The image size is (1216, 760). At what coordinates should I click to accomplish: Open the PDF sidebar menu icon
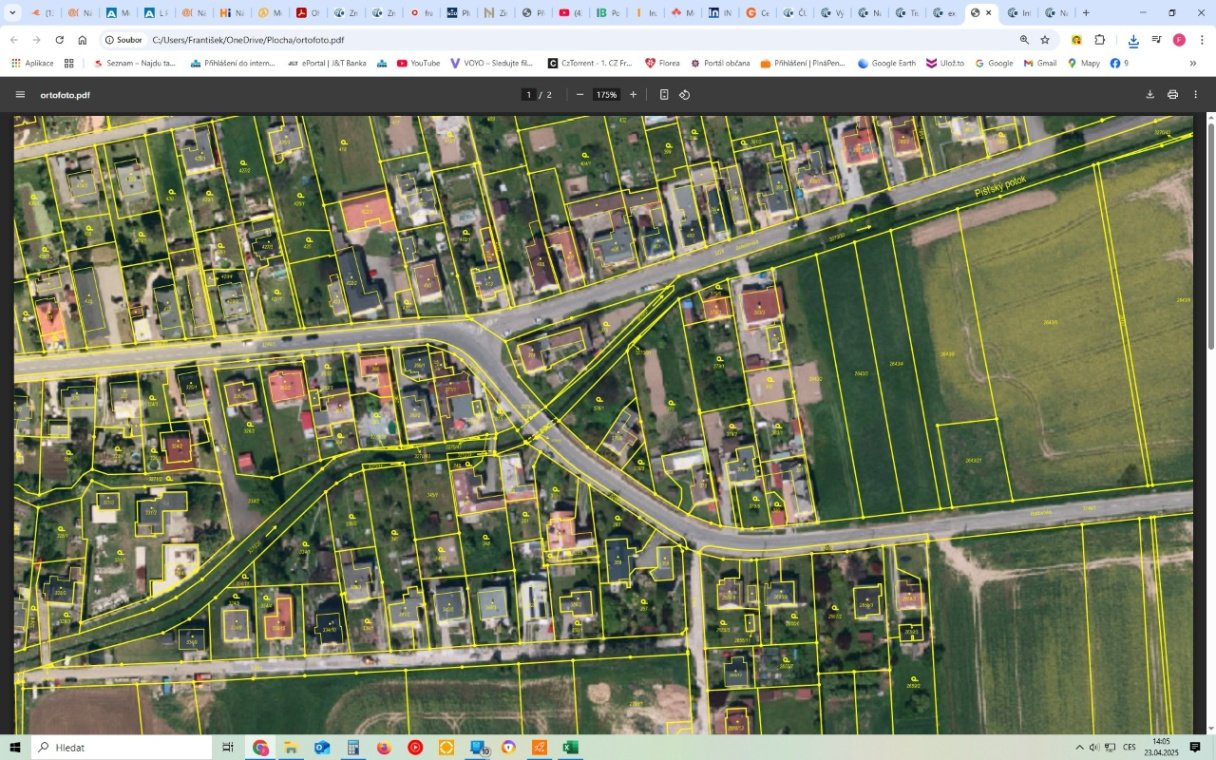pos(20,95)
